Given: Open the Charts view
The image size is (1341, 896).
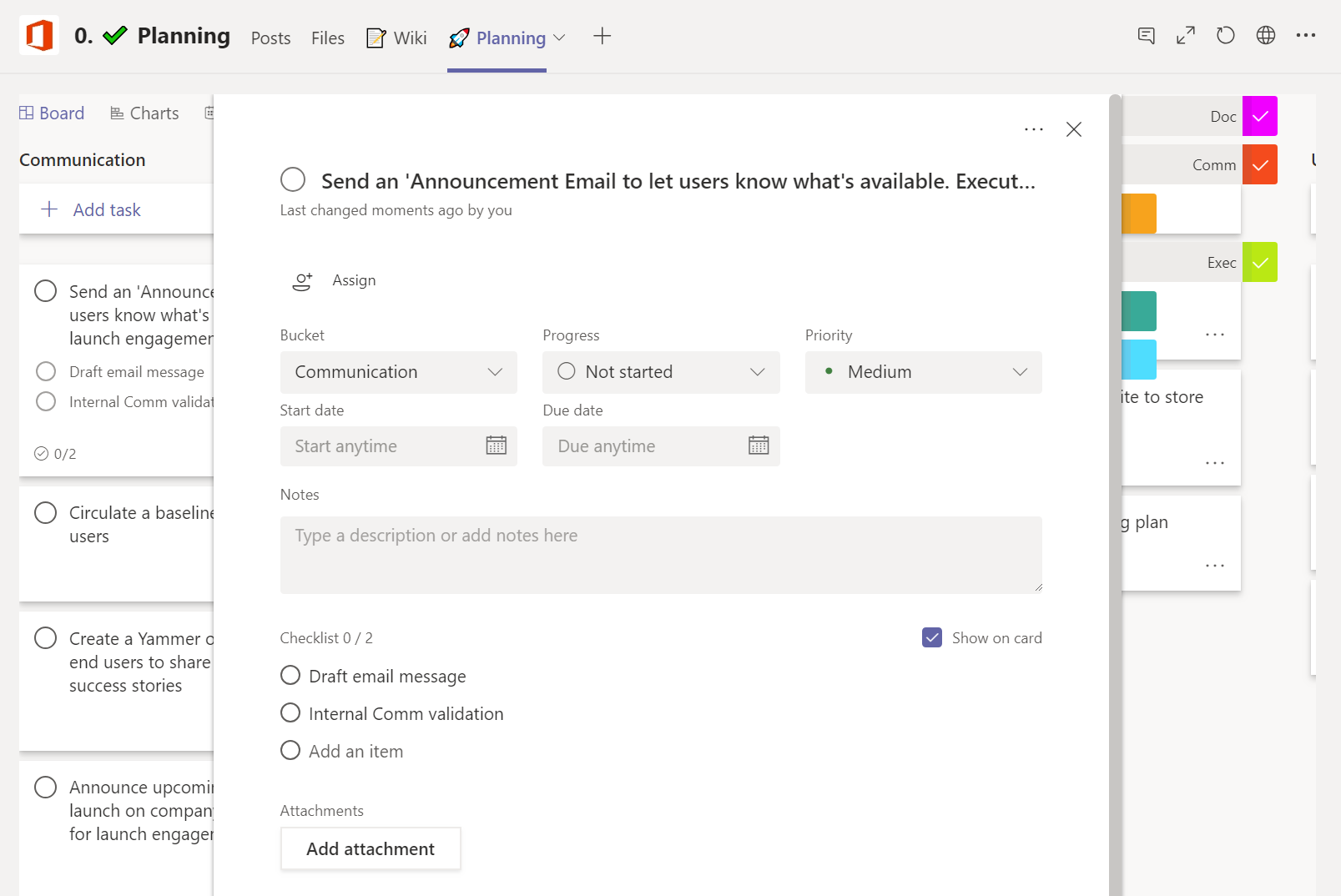Looking at the screenshot, I should 144,113.
